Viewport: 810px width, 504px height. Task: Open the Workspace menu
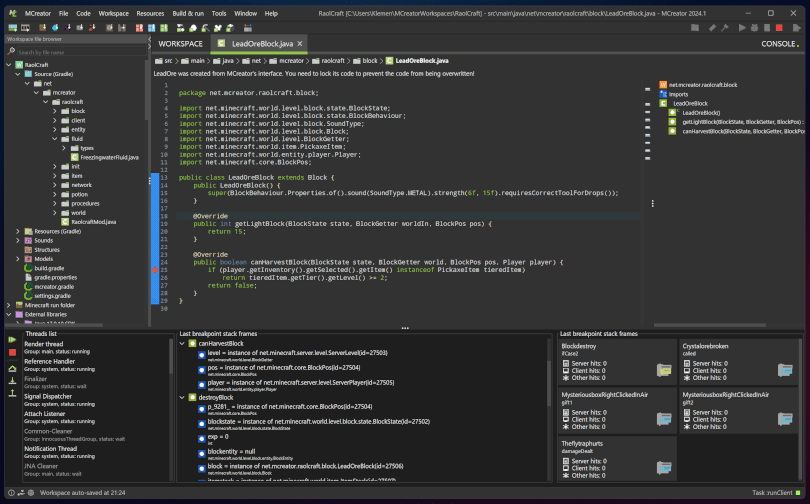tap(114, 13)
